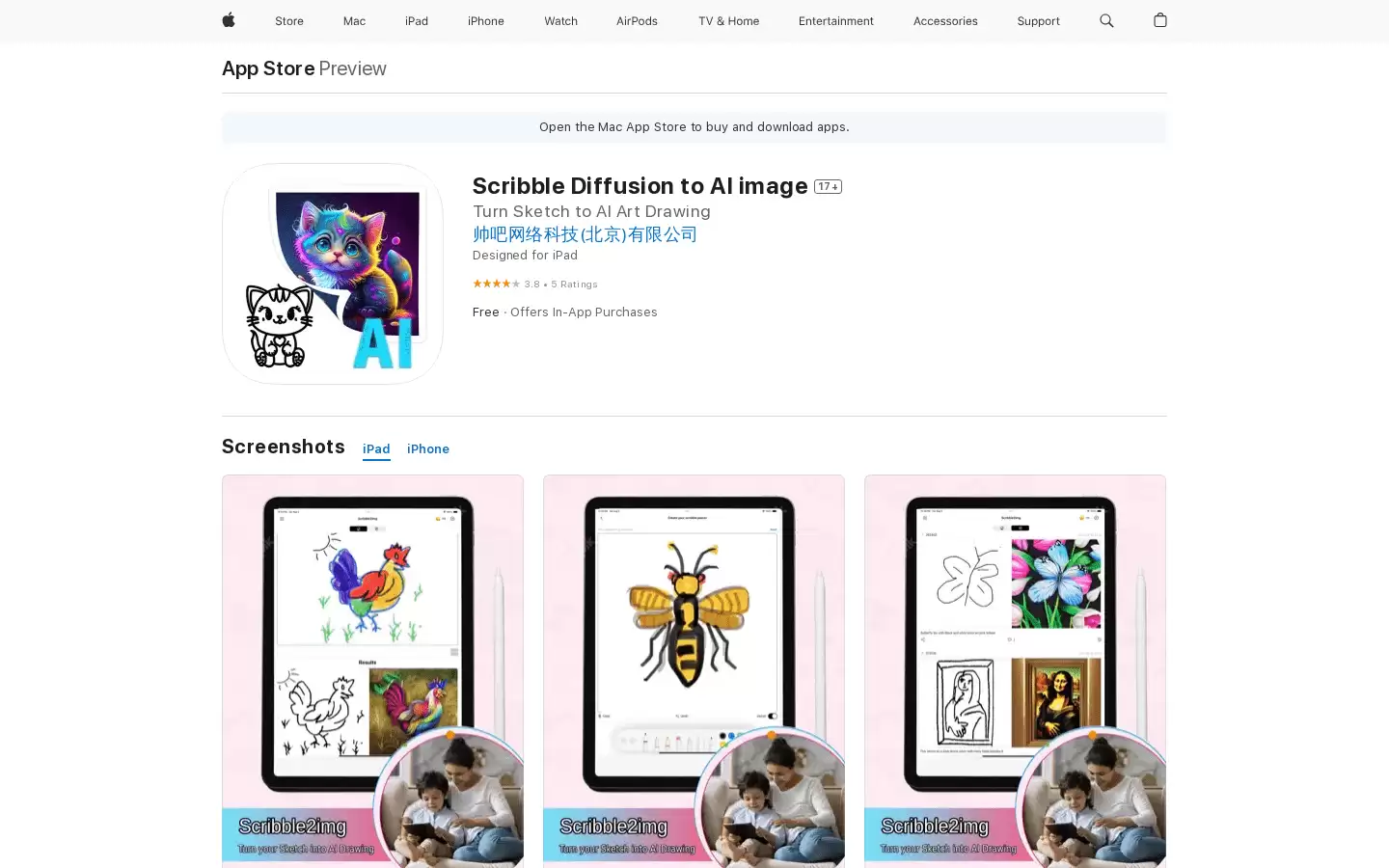View the Mona Lisa sketch screenshot
The image size is (1389, 868).
pyautogui.click(x=1015, y=671)
